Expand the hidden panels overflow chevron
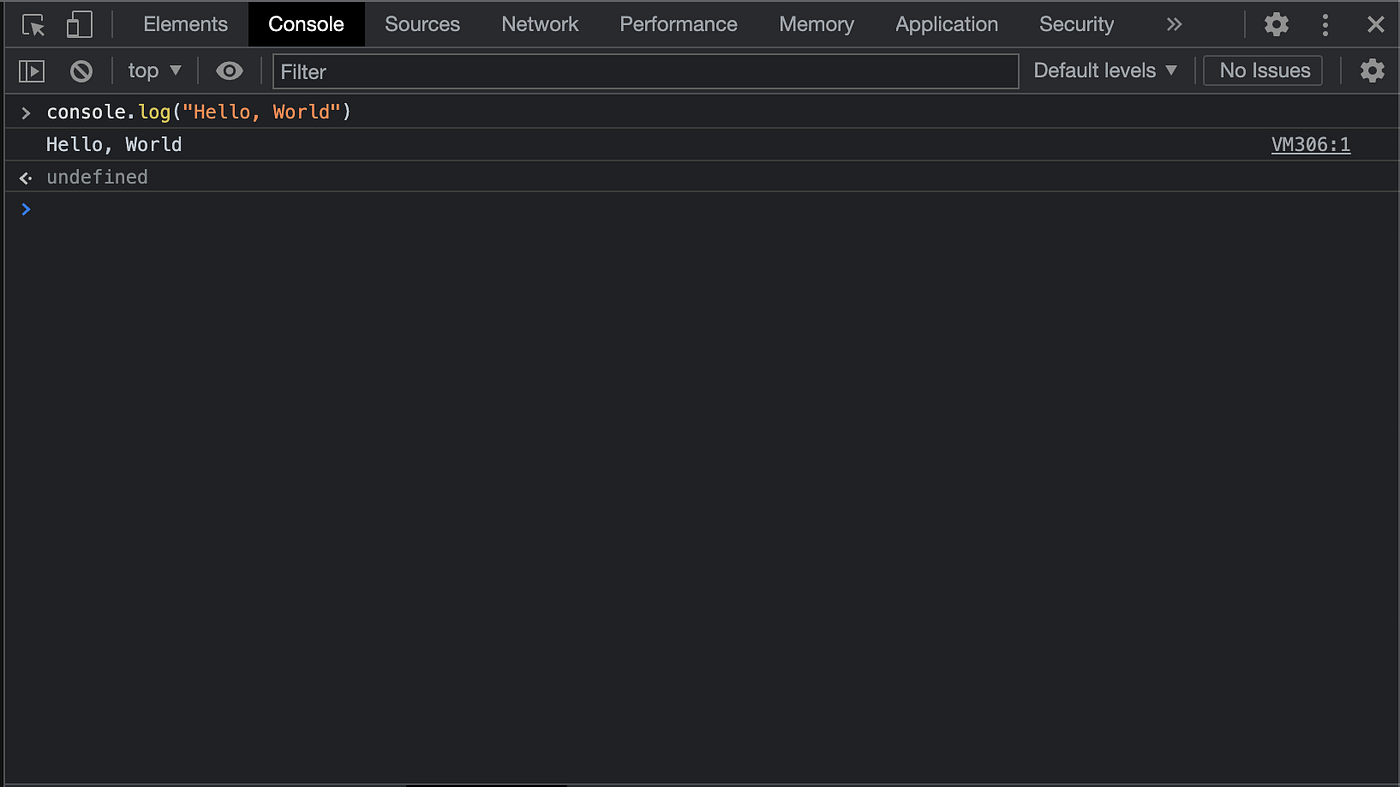Image resolution: width=1400 pixels, height=787 pixels. tap(1173, 24)
